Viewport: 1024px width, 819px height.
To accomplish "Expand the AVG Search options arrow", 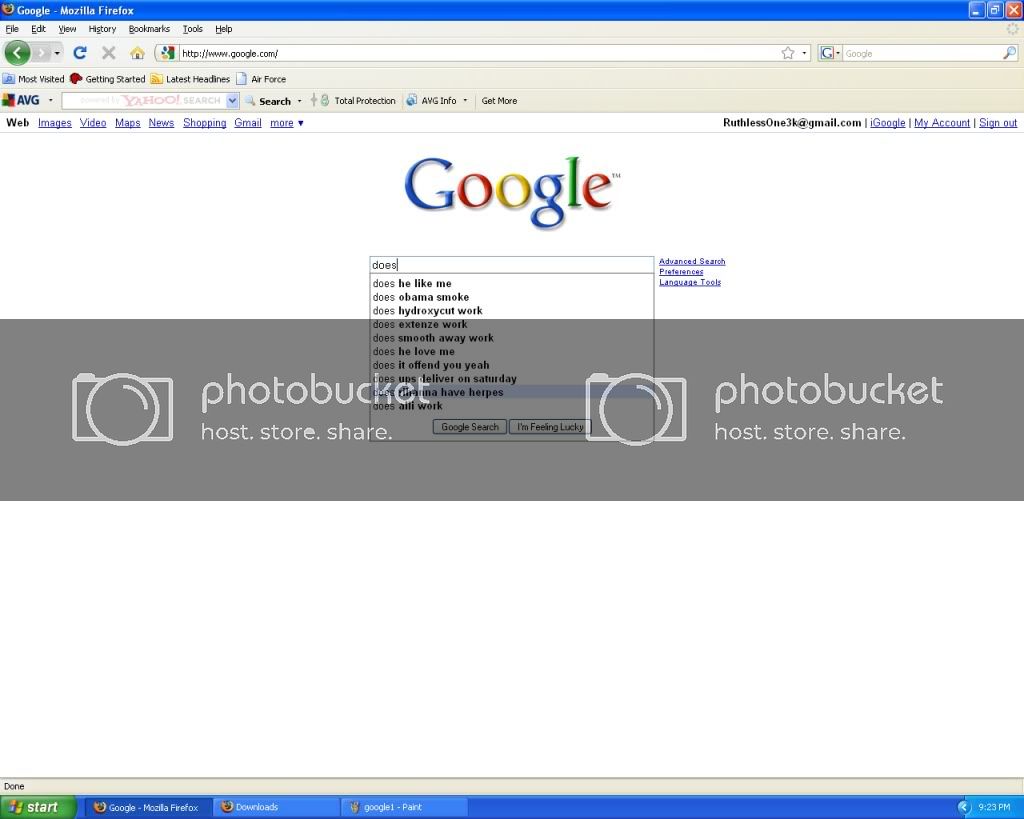I will click(x=300, y=101).
